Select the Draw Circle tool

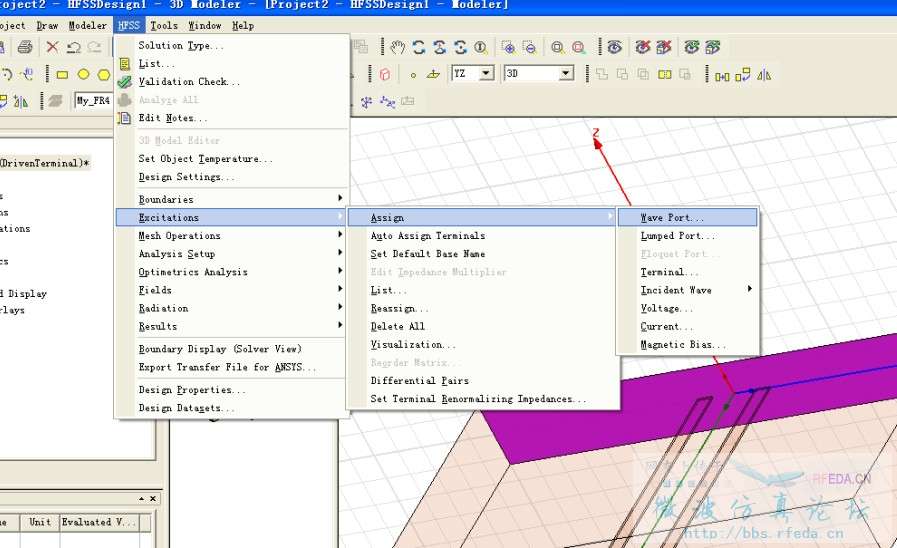84,74
